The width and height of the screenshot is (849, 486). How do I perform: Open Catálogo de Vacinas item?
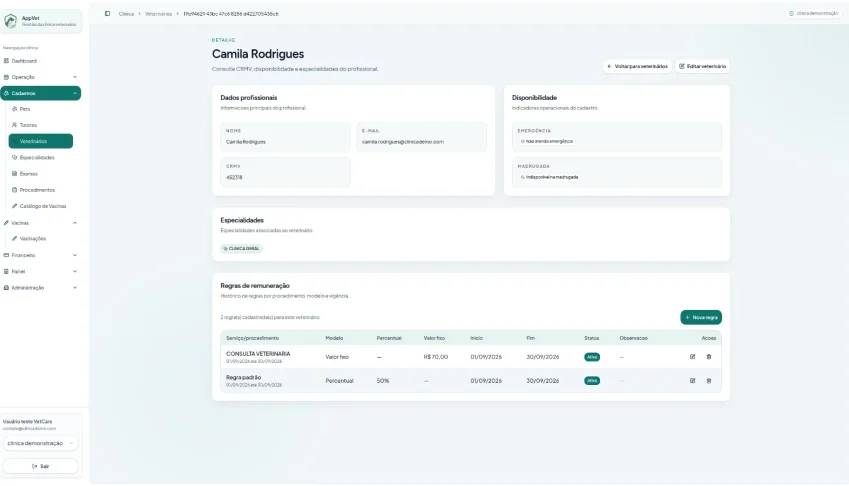(41, 206)
